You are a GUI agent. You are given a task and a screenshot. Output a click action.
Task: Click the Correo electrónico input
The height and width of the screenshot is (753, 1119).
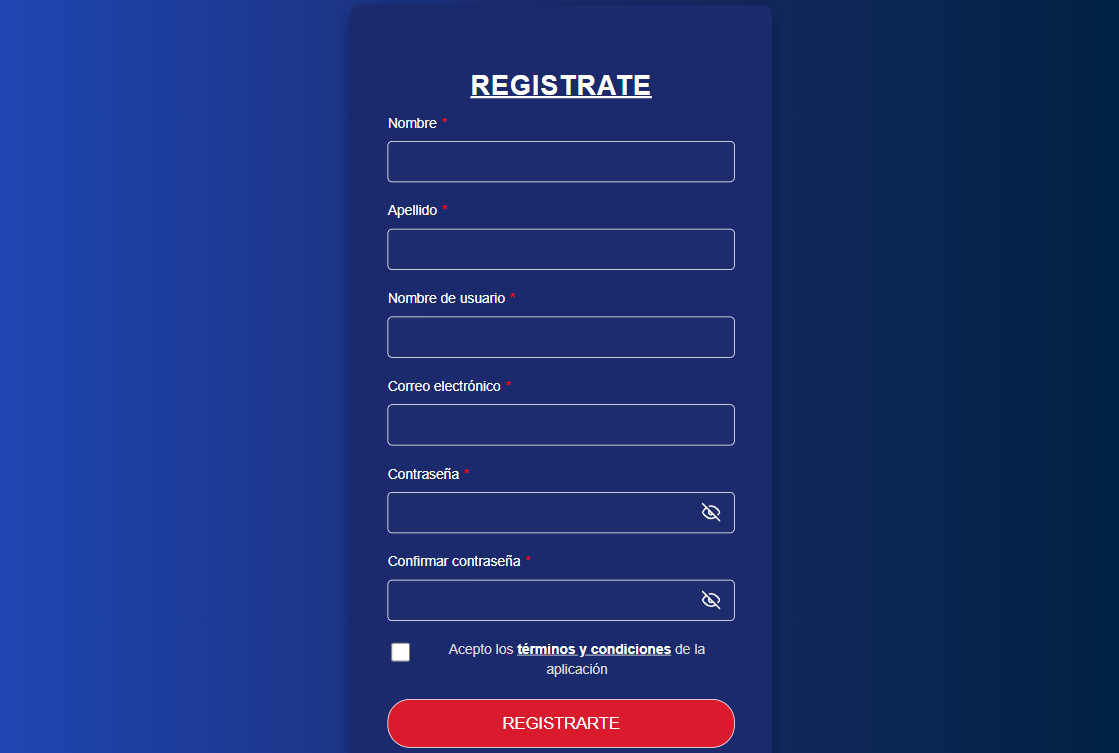pyautogui.click(x=560, y=424)
